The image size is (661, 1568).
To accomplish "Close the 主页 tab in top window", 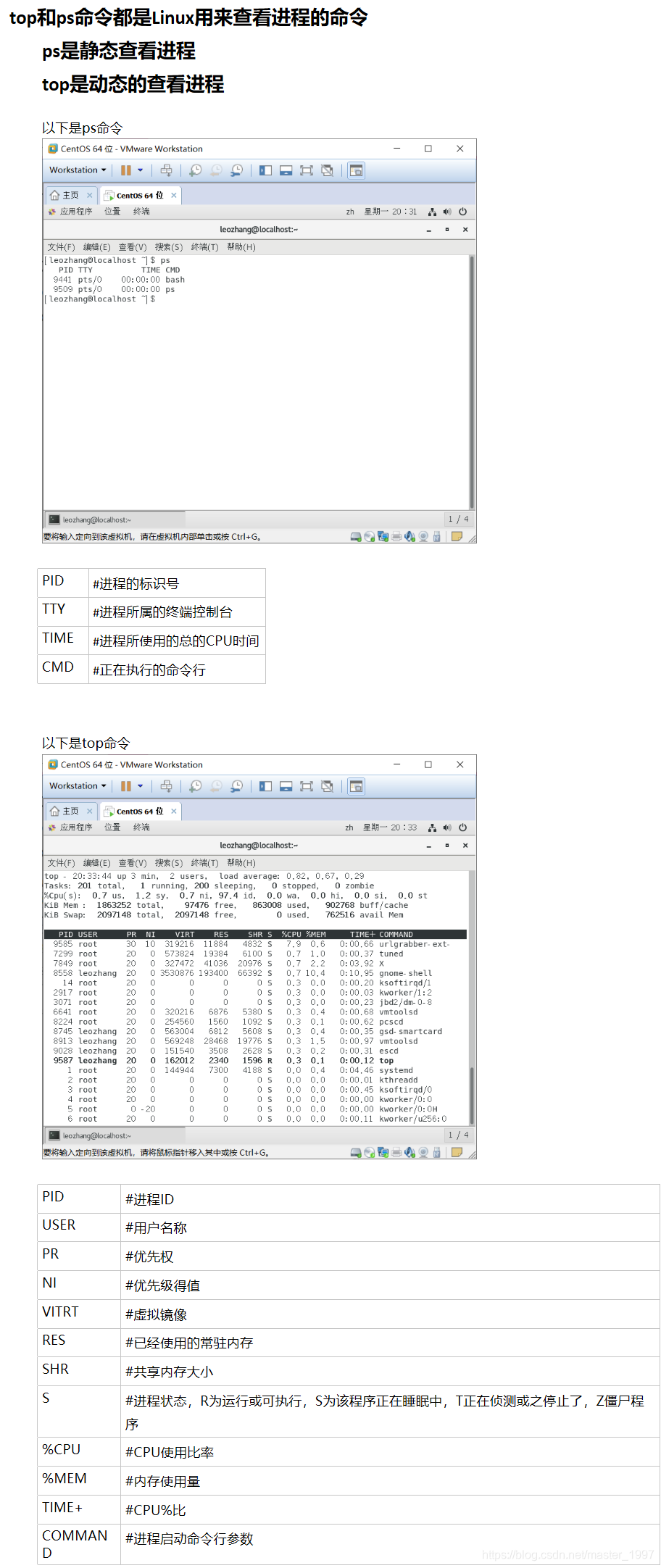I will coord(90,811).
